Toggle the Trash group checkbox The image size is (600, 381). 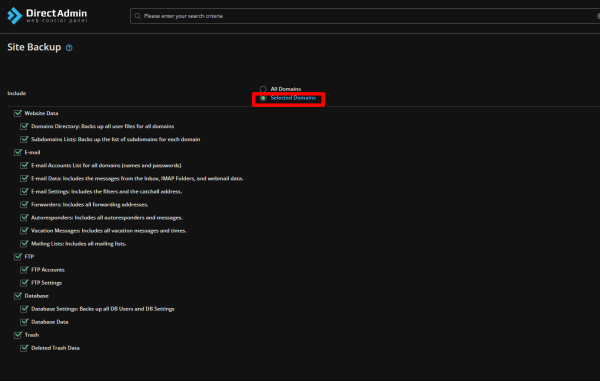(18, 335)
